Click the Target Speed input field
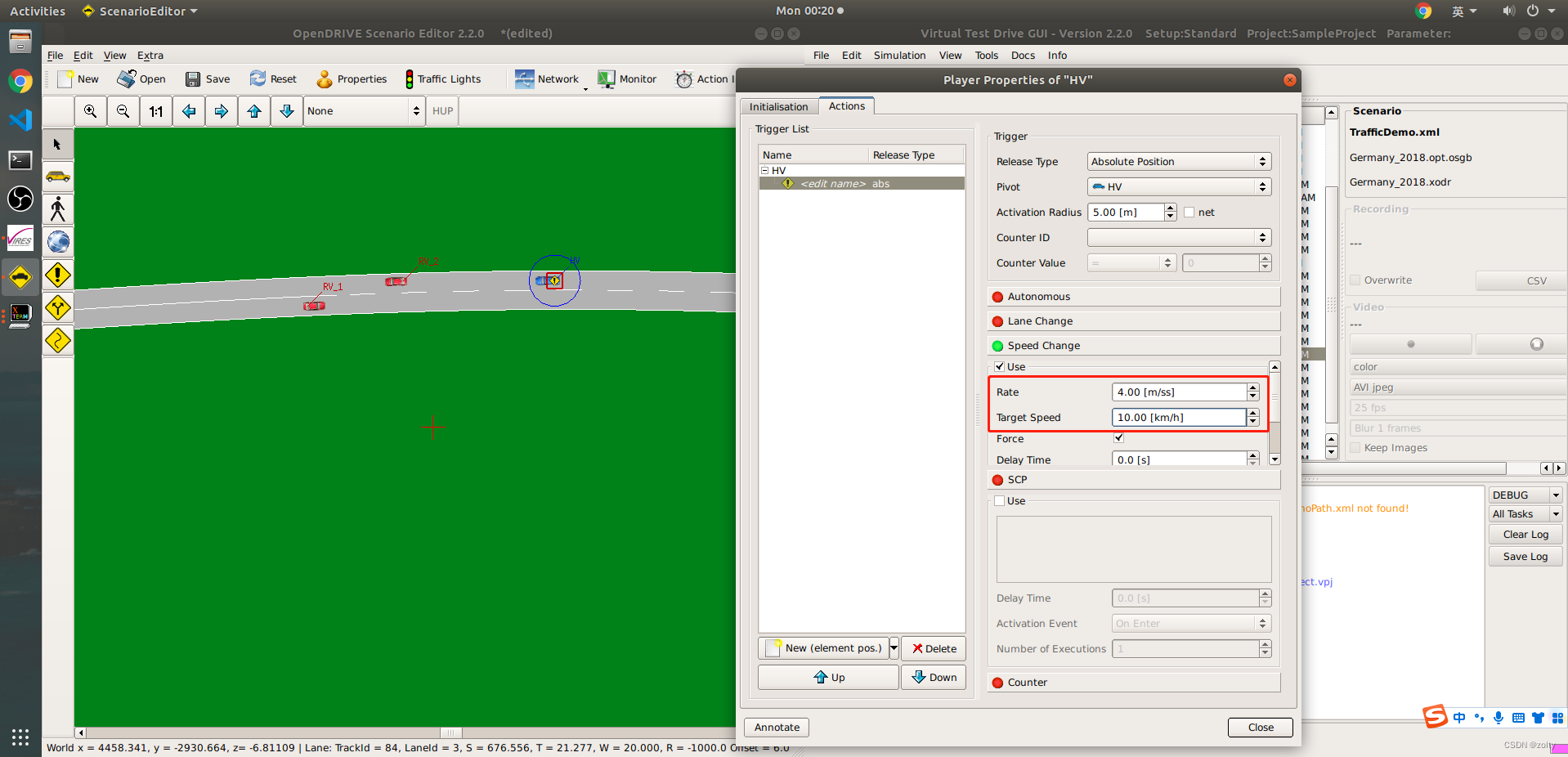The image size is (1568, 757). [1178, 418]
